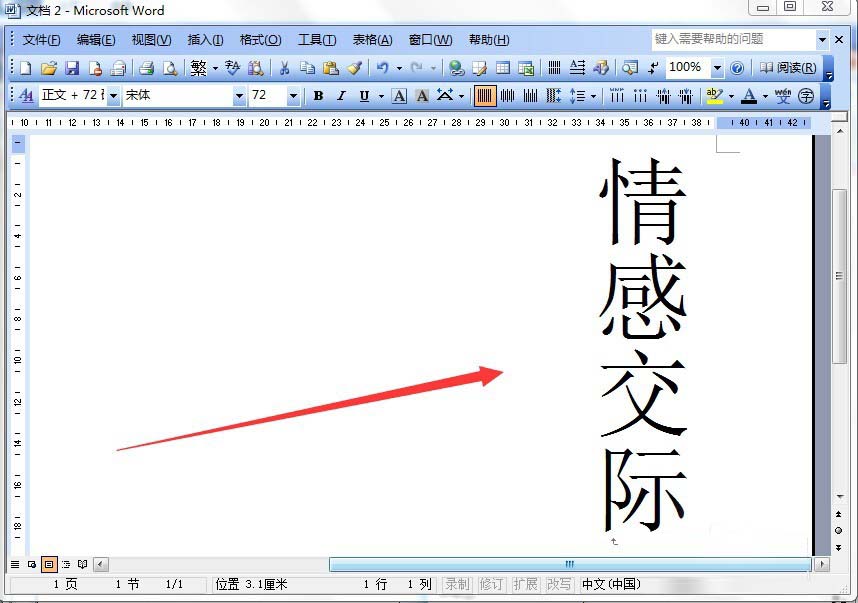Expand the font size 72 dropdown
858x603 pixels.
tap(293, 96)
